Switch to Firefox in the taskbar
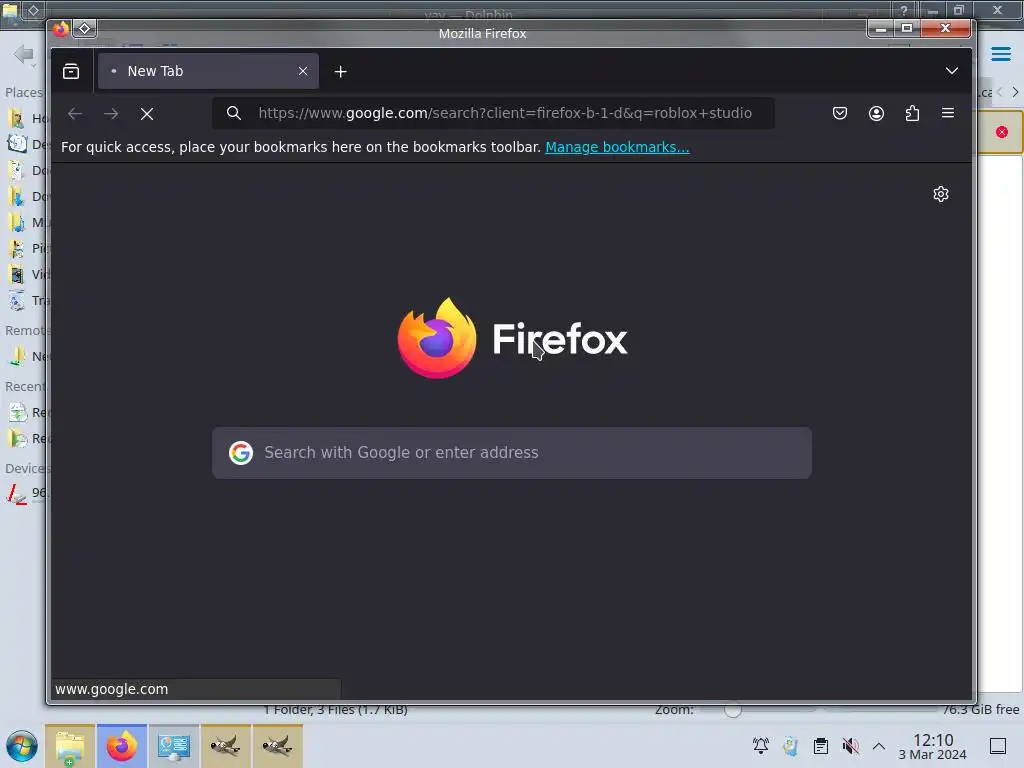 pyautogui.click(x=121, y=746)
